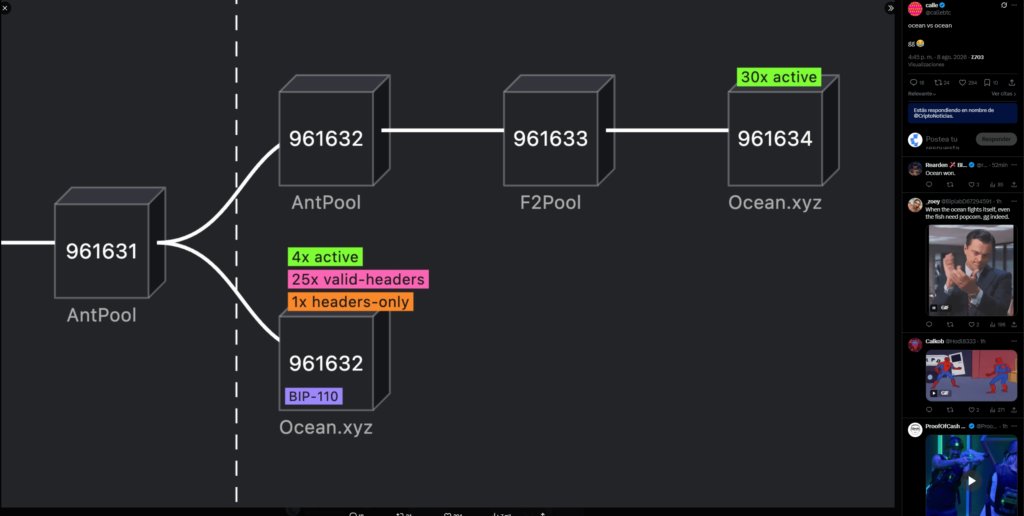Viewport: 1024px width, 516px height.
Task: Click the 'BIP-110' purple label
Action: point(313,396)
